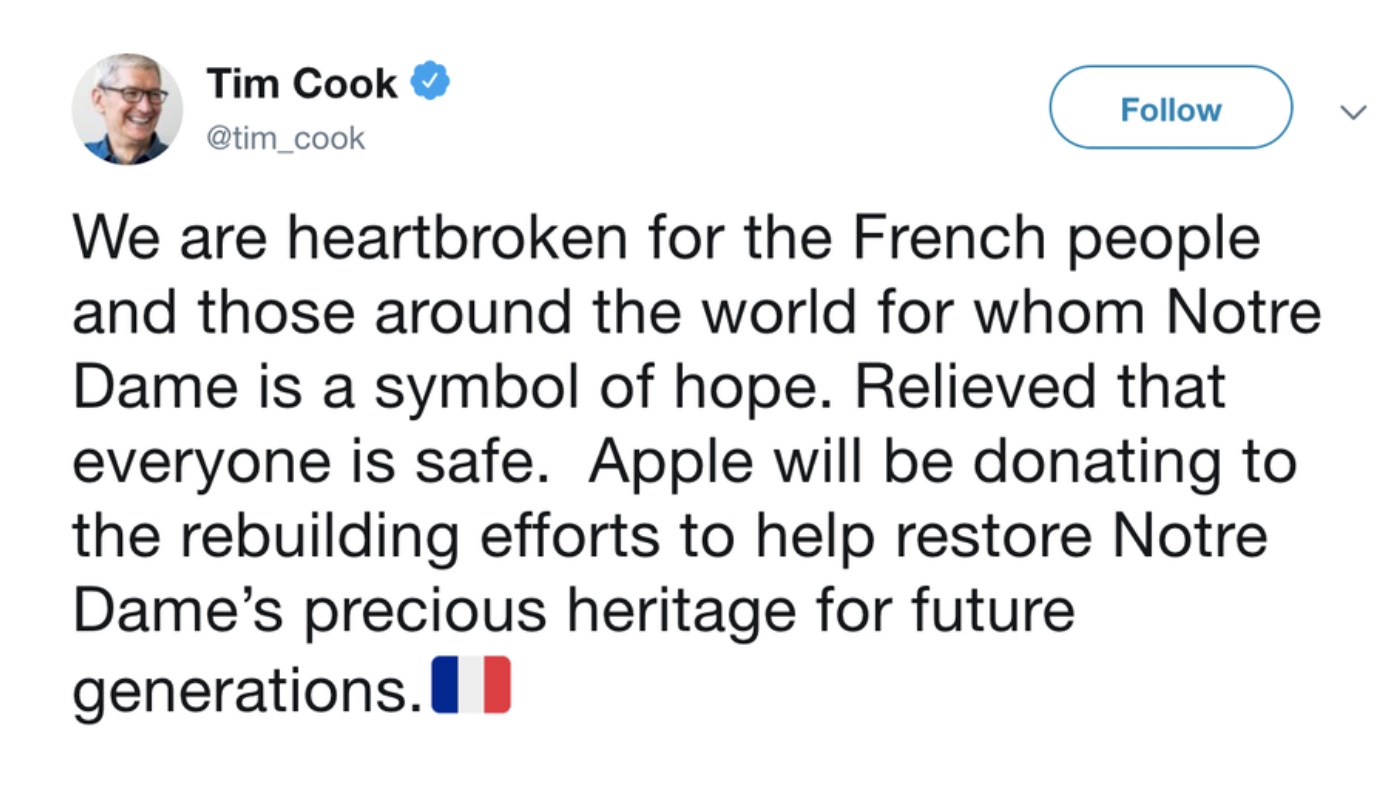The height and width of the screenshot is (804, 1400).
Task: Expand the chevron menu beside Follow
Action: click(1353, 112)
